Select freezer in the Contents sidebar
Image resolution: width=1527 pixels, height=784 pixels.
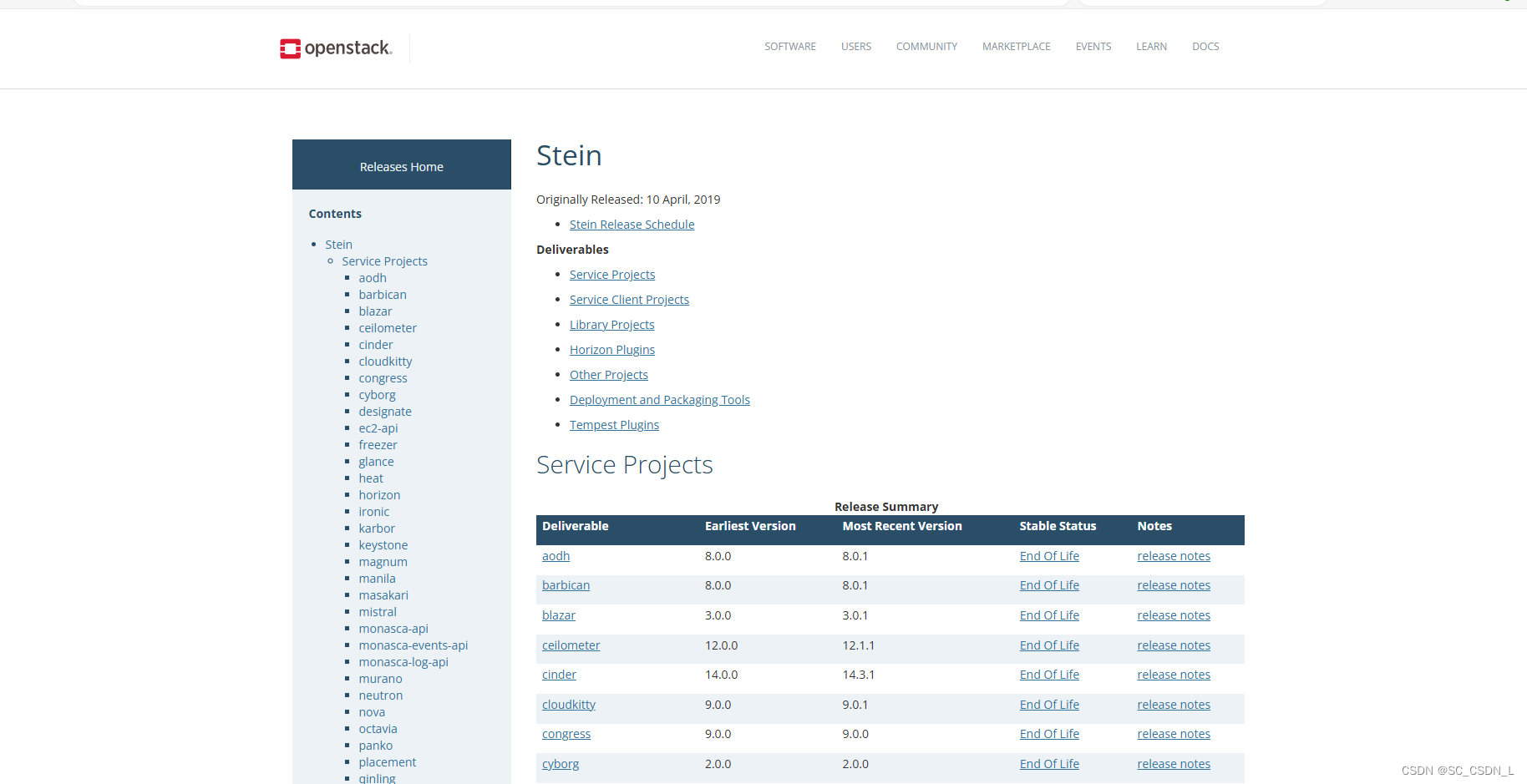[x=378, y=445]
